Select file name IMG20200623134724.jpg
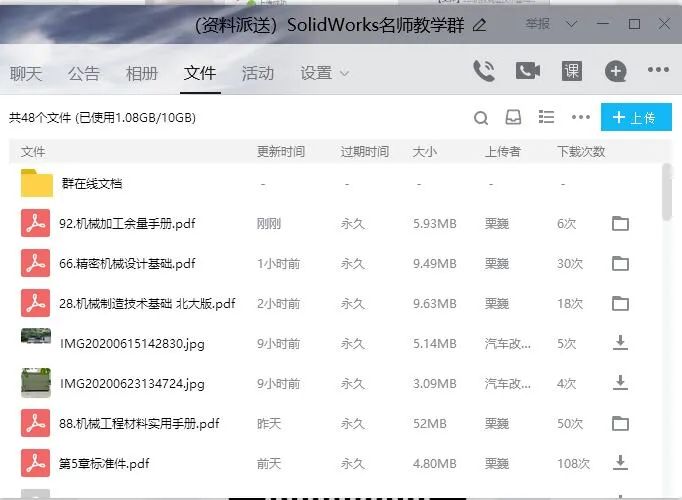This screenshot has height=500, width=682. (x=132, y=383)
